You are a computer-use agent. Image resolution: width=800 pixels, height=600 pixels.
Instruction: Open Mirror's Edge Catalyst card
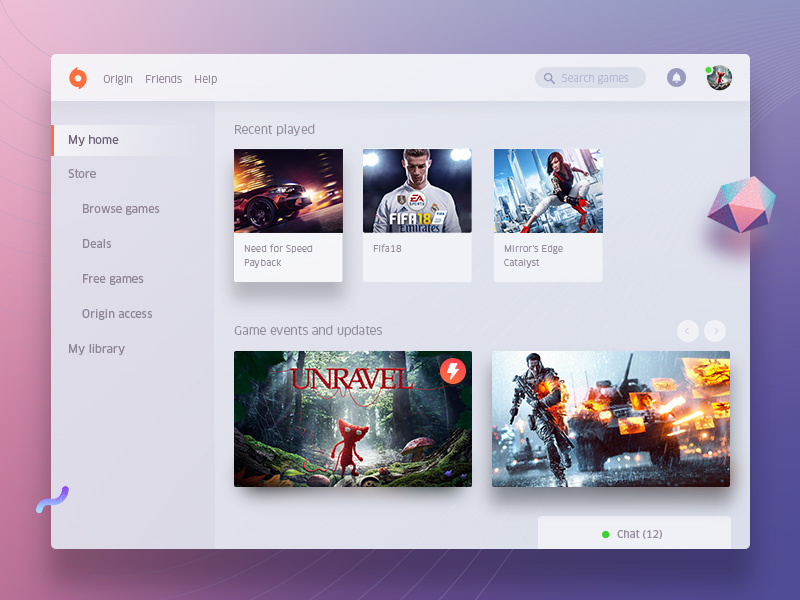(548, 215)
